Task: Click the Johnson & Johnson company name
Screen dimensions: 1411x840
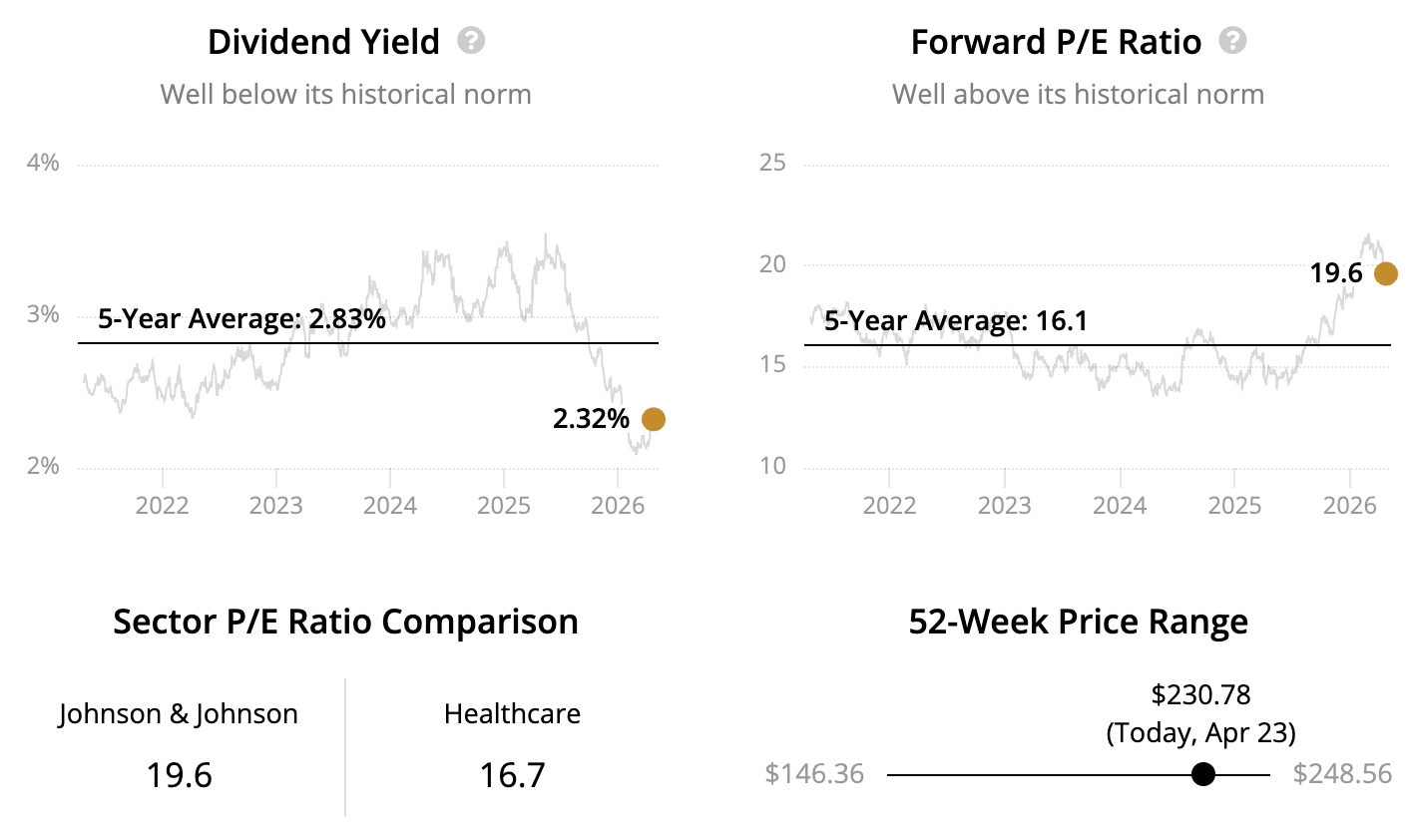Action: (x=179, y=714)
